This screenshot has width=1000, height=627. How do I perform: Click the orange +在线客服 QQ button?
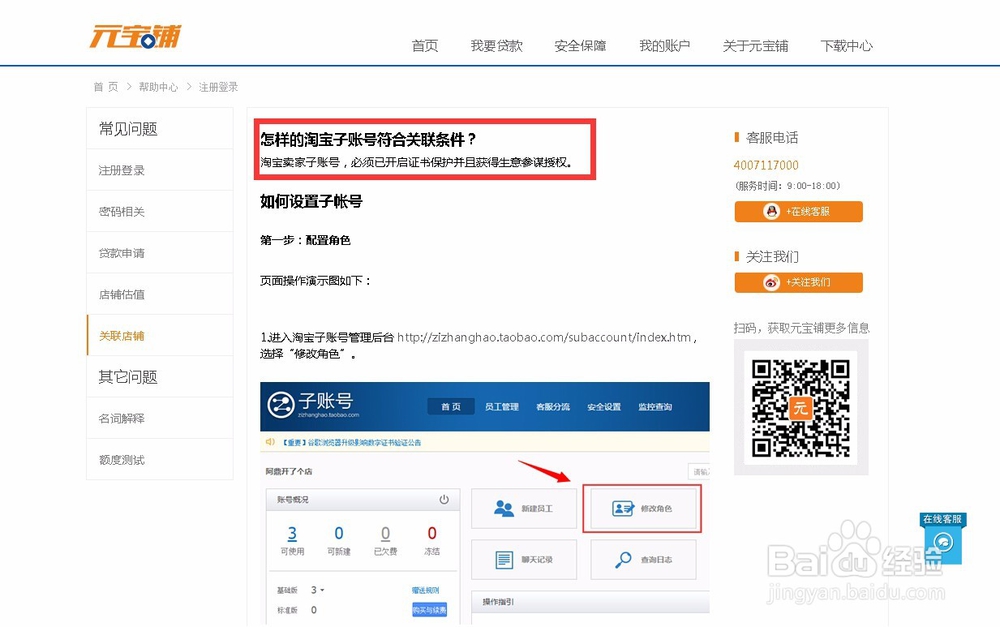pyautogui.click(x=798, y=212)
